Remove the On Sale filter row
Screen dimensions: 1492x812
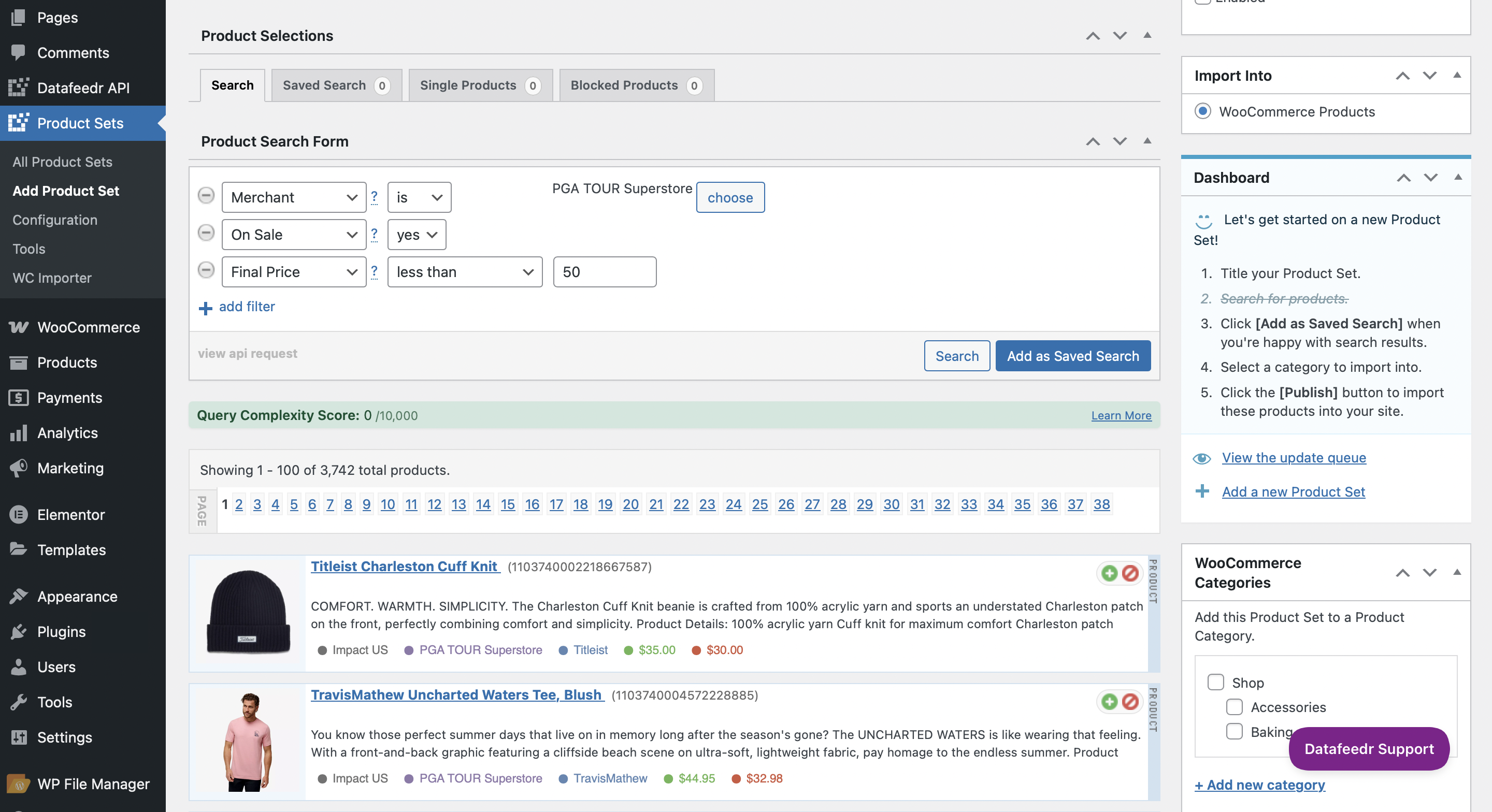(x=206, y=233)
